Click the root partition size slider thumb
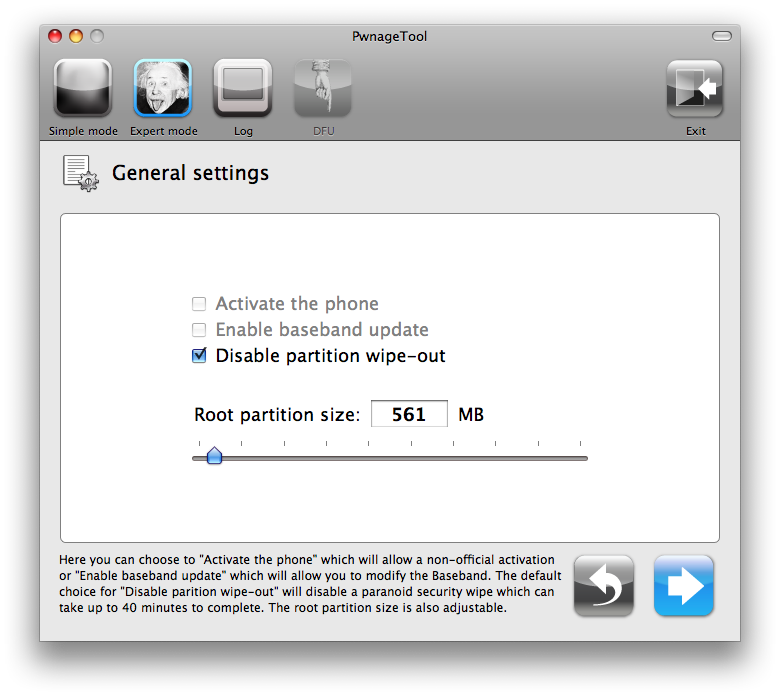 point(214,456)
